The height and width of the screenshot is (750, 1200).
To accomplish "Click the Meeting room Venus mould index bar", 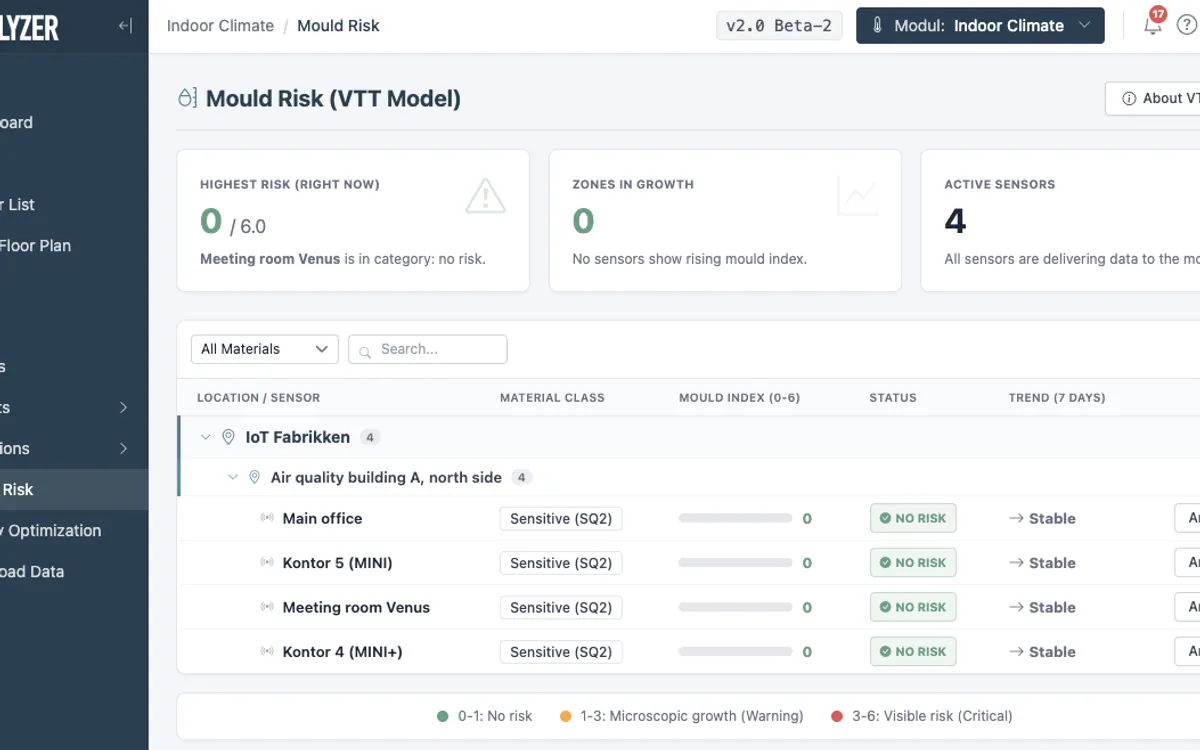I will tap(735, 607).
